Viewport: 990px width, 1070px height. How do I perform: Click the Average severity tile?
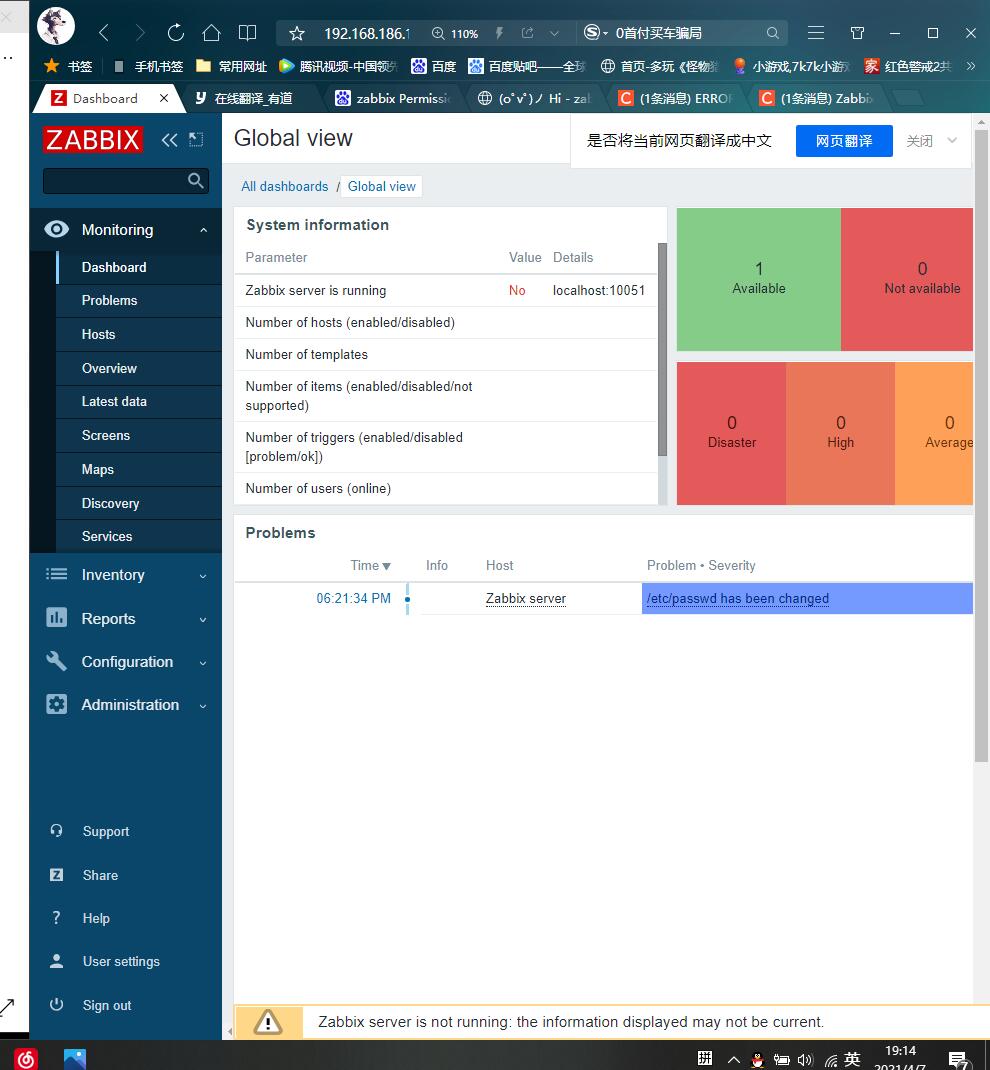934,433
